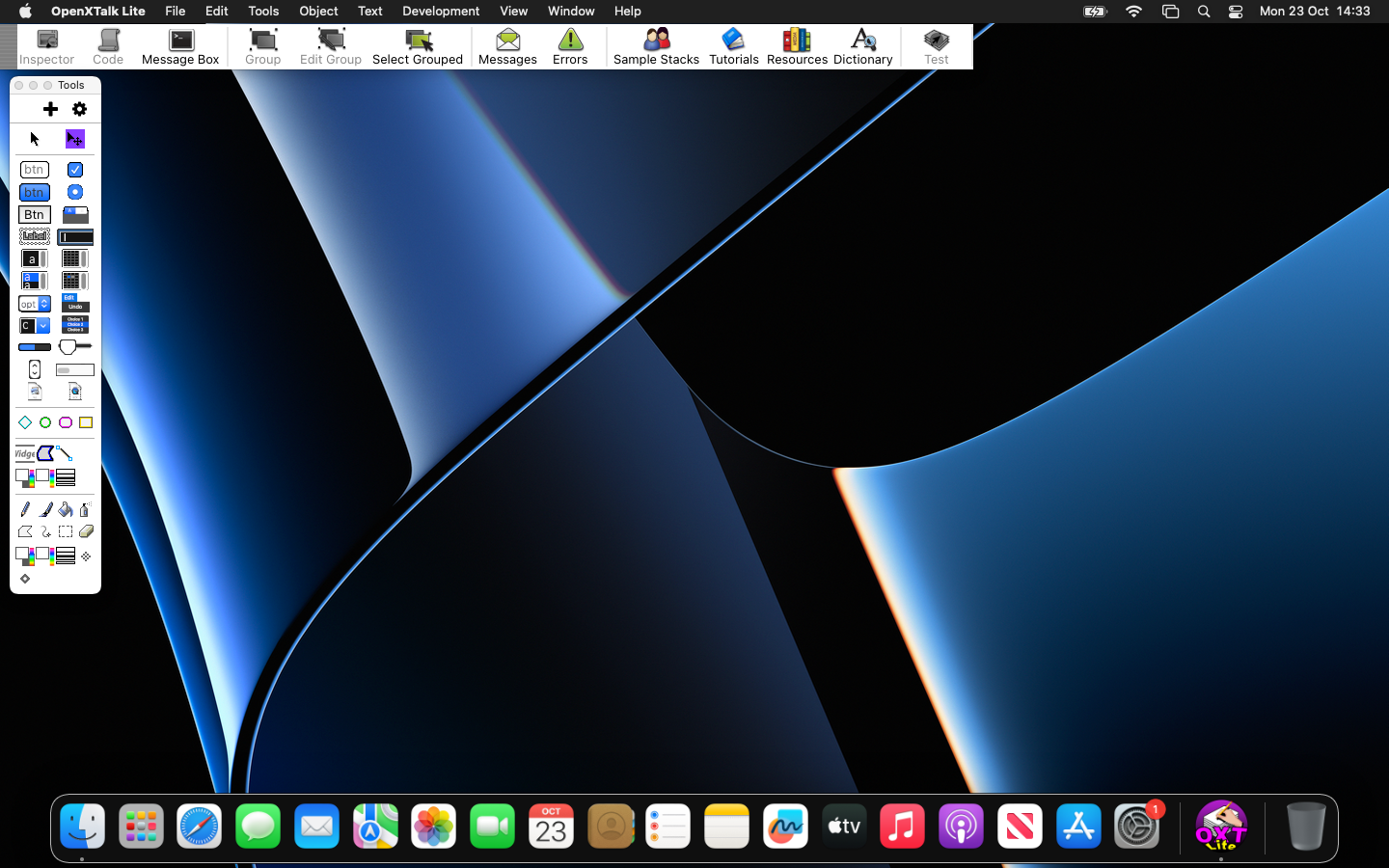Image resolution: width=1389 pixels, height=868 pixels.
Task: Open the Development menu
Action: tap(441, 12)
